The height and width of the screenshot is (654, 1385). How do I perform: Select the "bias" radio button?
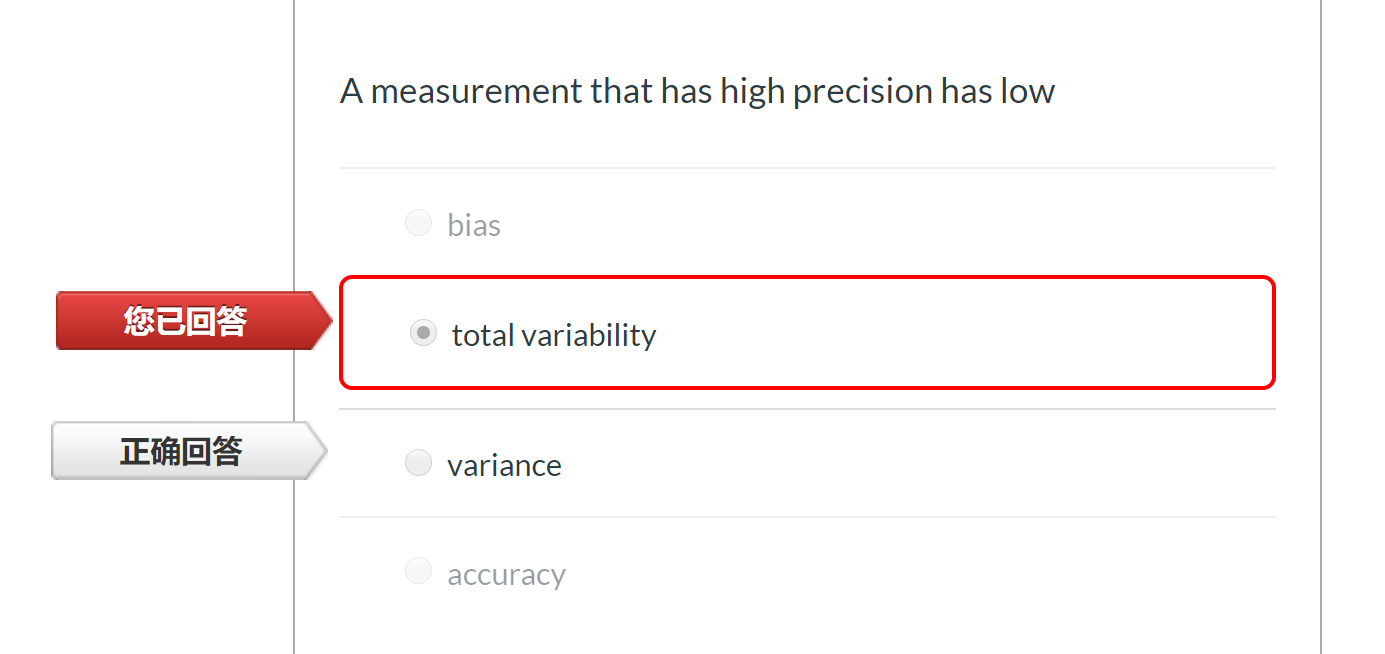418,223
